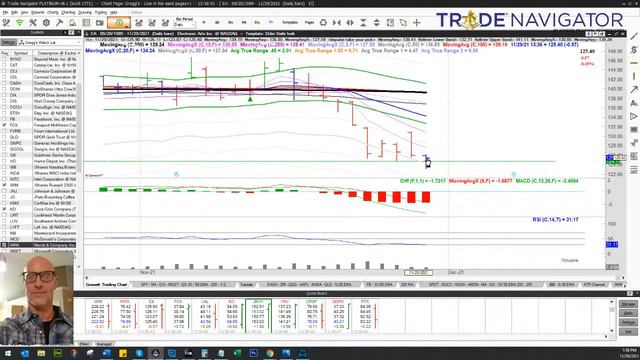Uncheck the flag checkbox for IWM
This screenshot has height=360, width=640.
click(x=4, y=185)
